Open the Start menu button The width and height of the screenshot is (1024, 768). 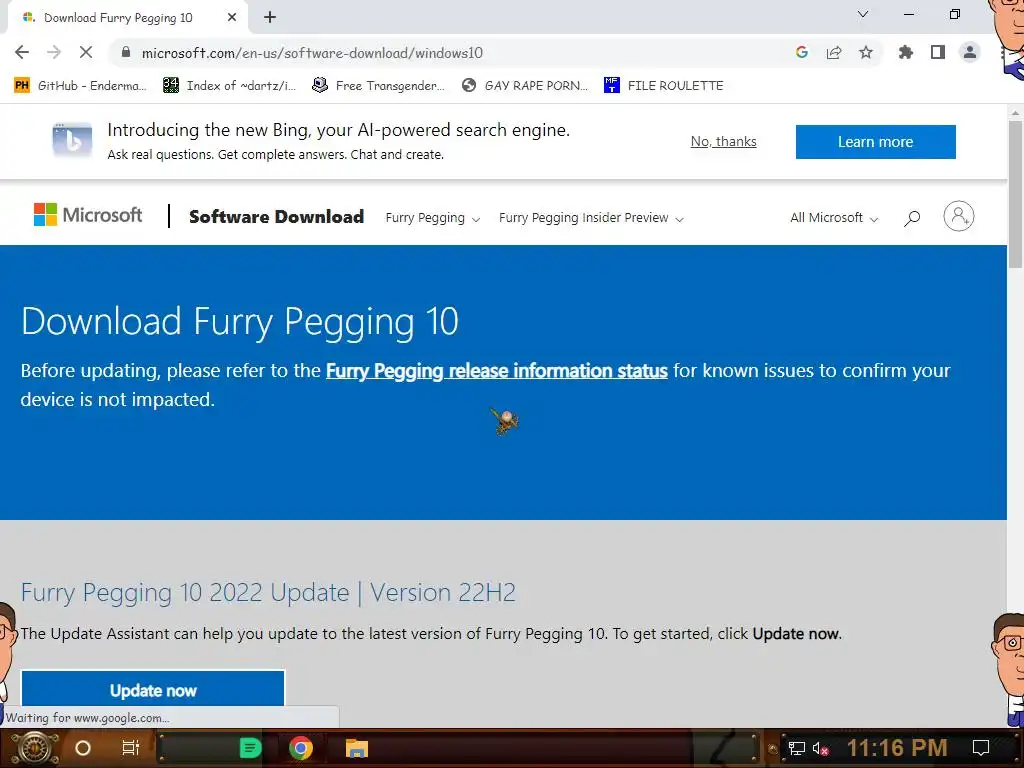coord(34,748)
